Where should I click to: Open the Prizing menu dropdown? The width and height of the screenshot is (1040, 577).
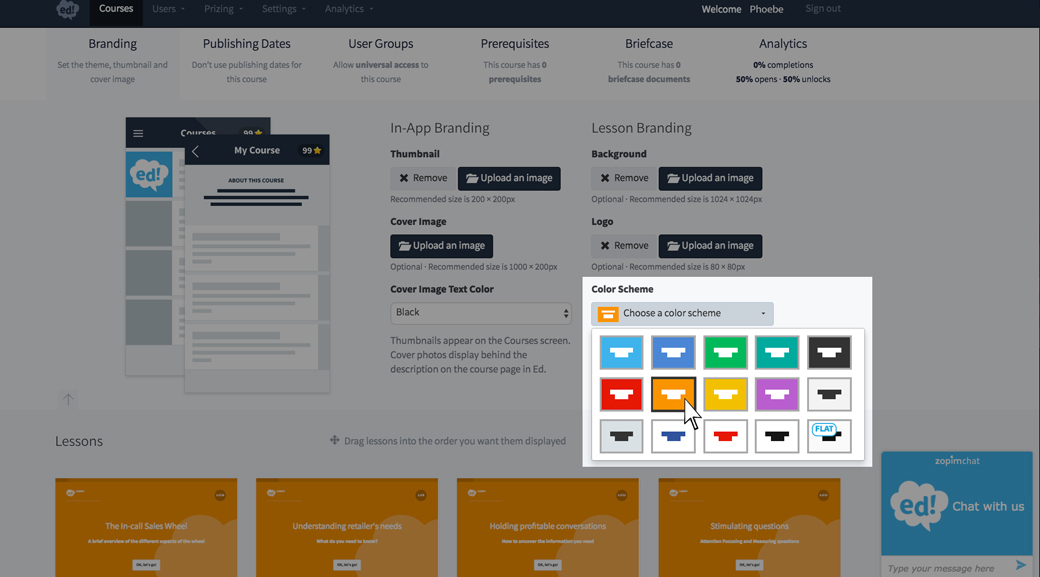click(x=223, y=9)
